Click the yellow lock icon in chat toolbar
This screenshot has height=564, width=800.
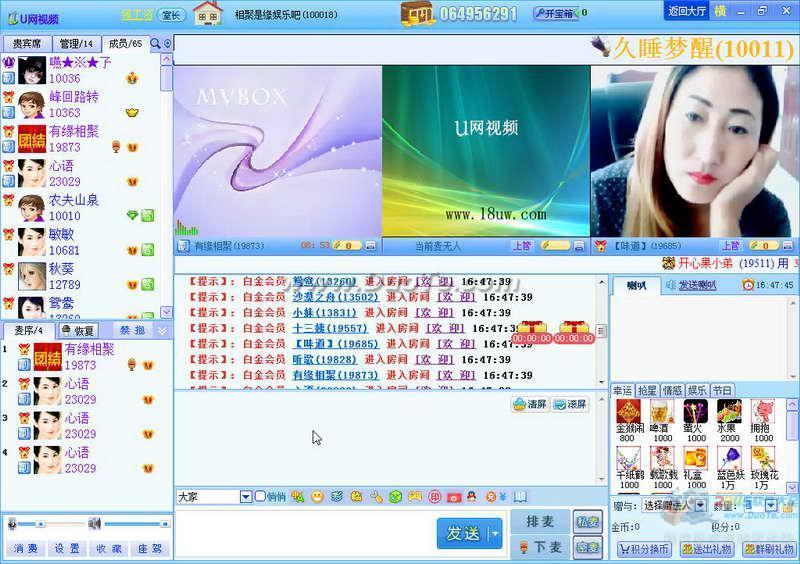click(x=357, y=496)
